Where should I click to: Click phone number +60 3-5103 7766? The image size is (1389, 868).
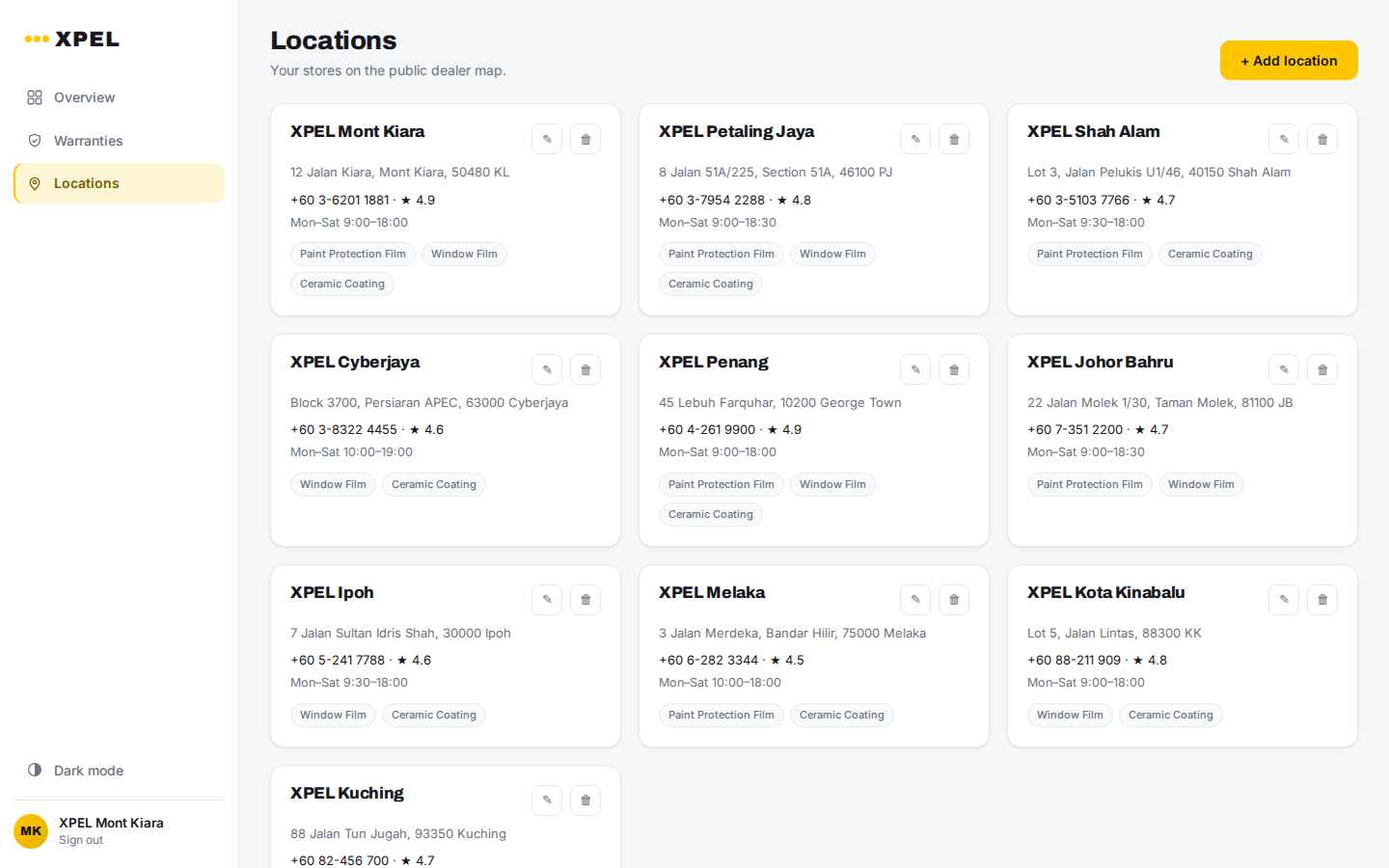click(x=1078, y=201)
